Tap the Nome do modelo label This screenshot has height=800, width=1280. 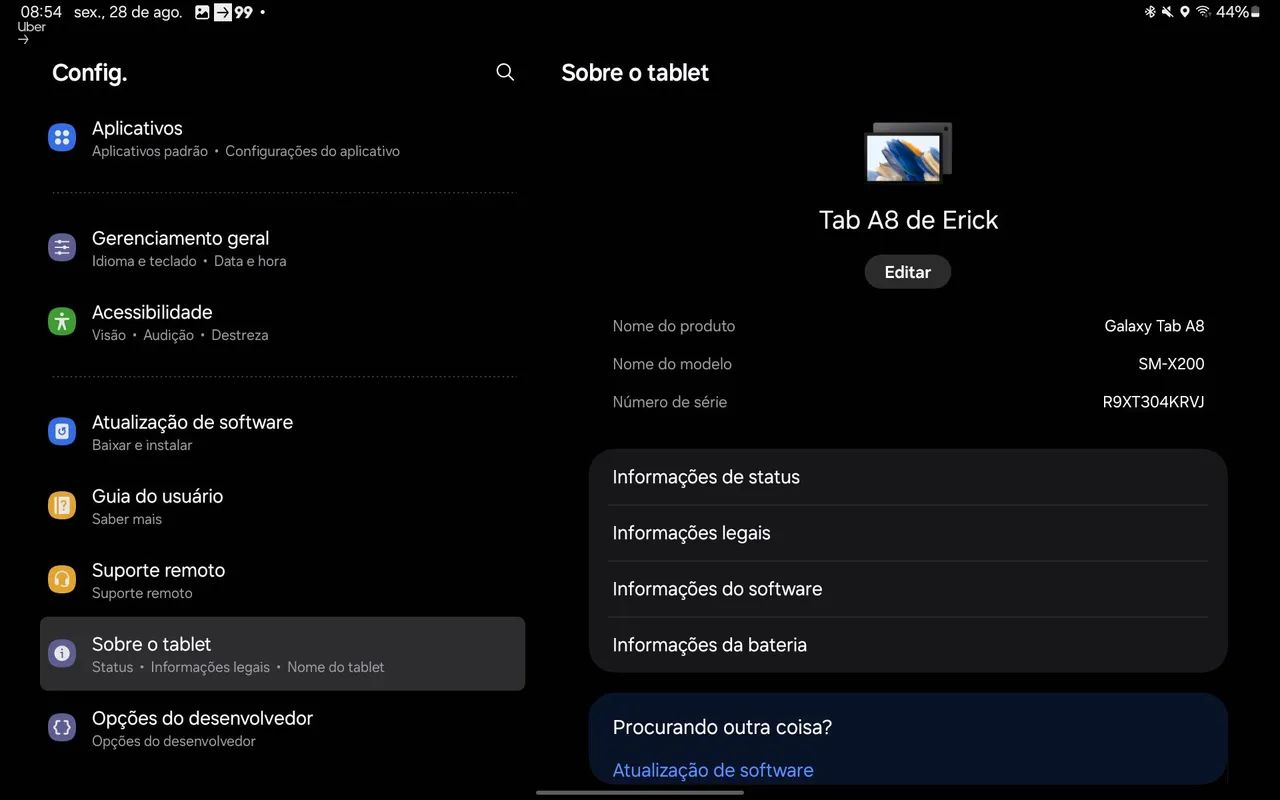click(x=672, y=364)
